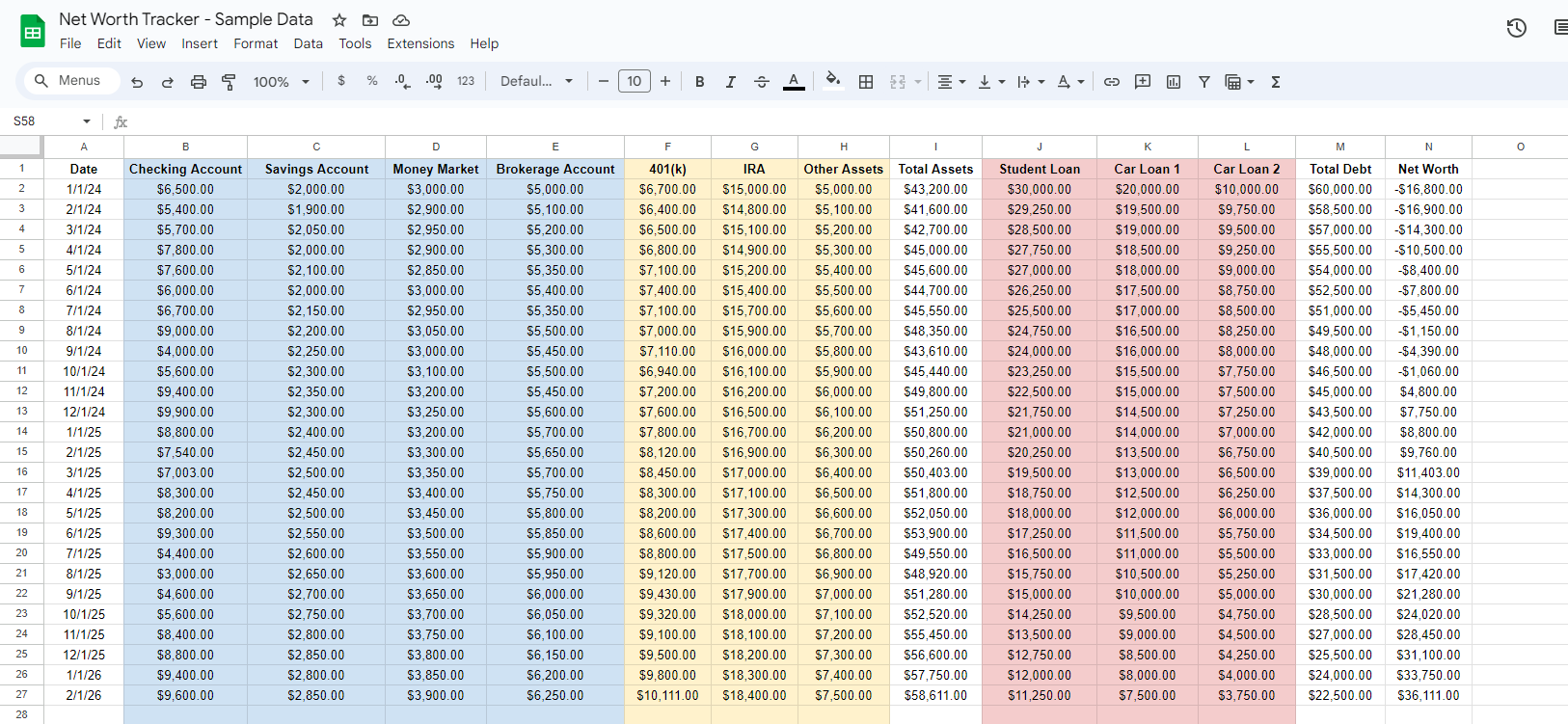Open the 123 number format menu
Viewport: 1568px width, 724px height.
tap(466, 81)
